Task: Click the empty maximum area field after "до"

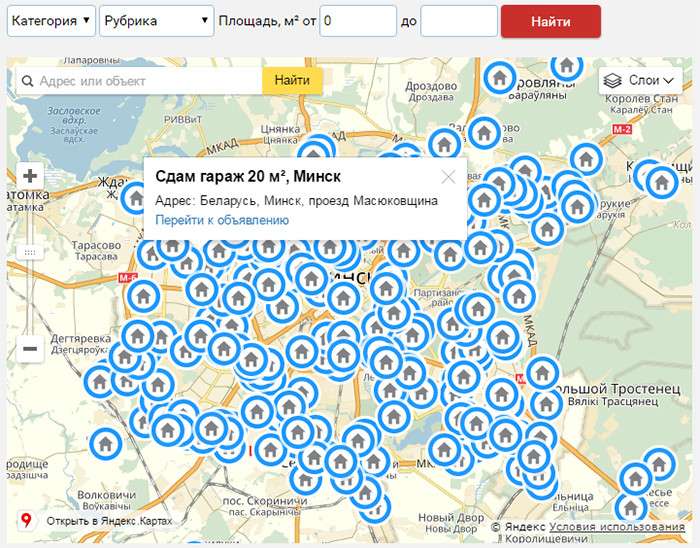Action: 459,21
